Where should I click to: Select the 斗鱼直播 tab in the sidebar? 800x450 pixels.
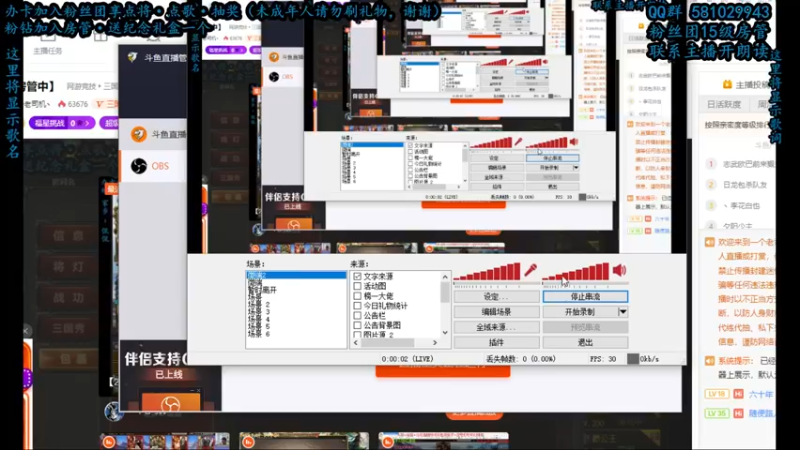click(153, 134)
